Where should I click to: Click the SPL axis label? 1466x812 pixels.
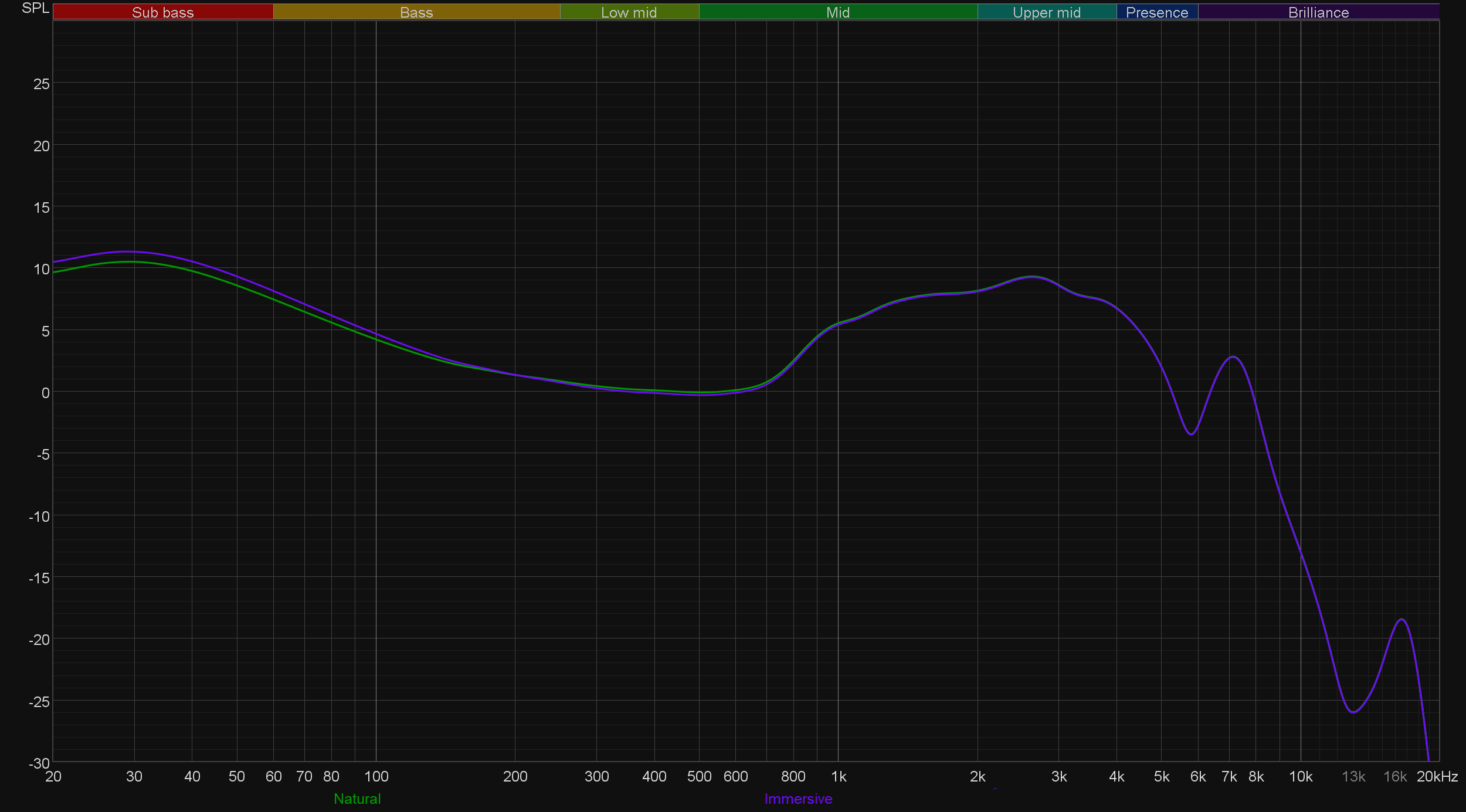(35, 8)
